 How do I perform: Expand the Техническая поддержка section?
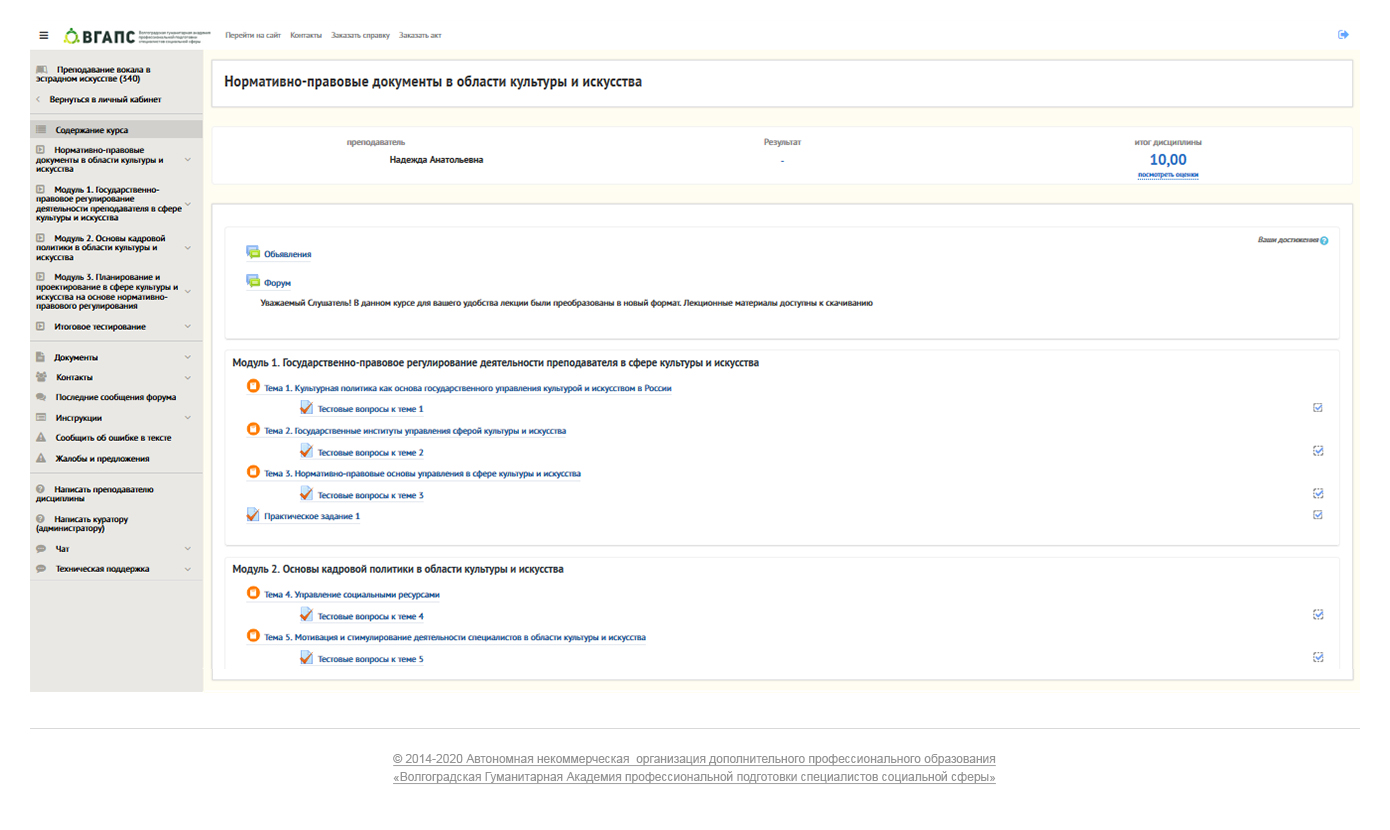187,569
